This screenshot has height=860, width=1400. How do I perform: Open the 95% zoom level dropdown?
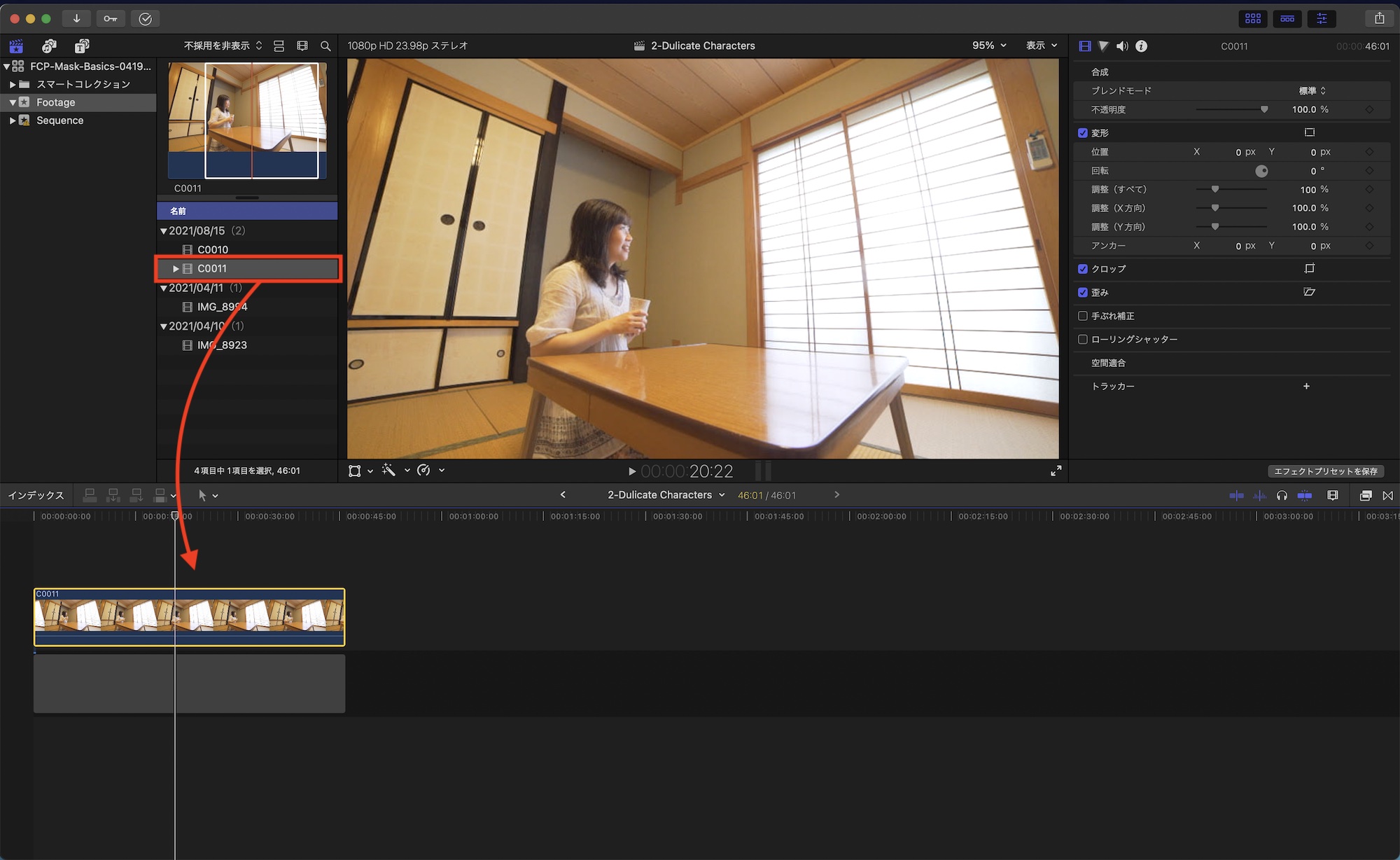[x=989, y=46]
